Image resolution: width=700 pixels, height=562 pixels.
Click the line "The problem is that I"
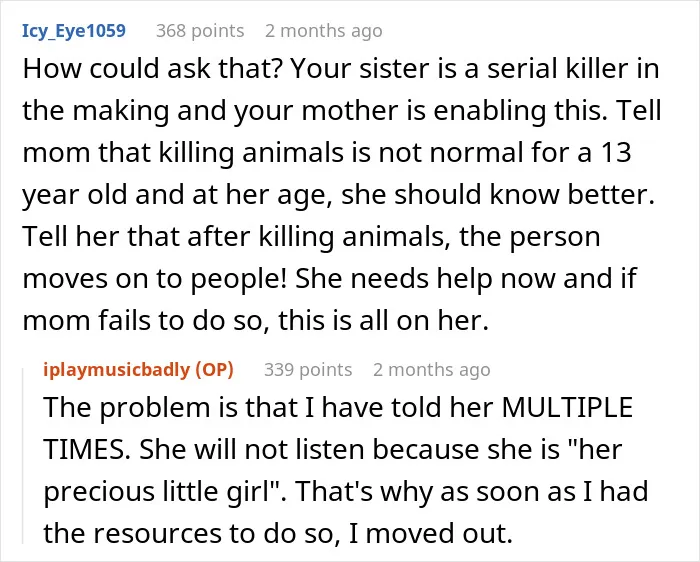338,408
